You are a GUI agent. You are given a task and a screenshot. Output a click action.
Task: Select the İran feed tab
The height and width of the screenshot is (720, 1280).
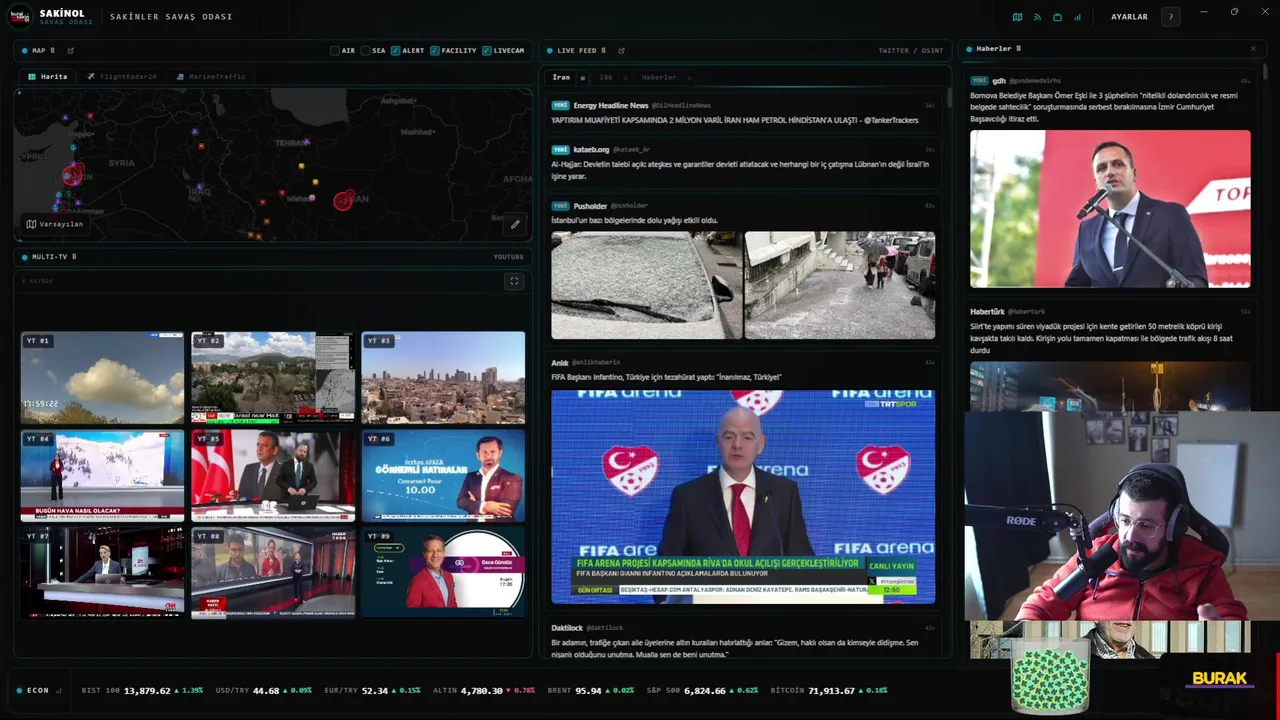[x=561, y=77]
